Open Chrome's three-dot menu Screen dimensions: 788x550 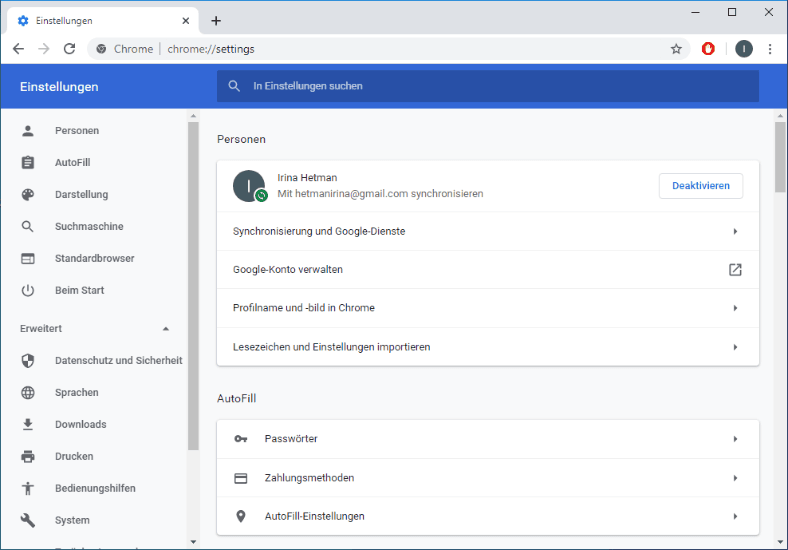pyautogui.click(x=770, y=49)
